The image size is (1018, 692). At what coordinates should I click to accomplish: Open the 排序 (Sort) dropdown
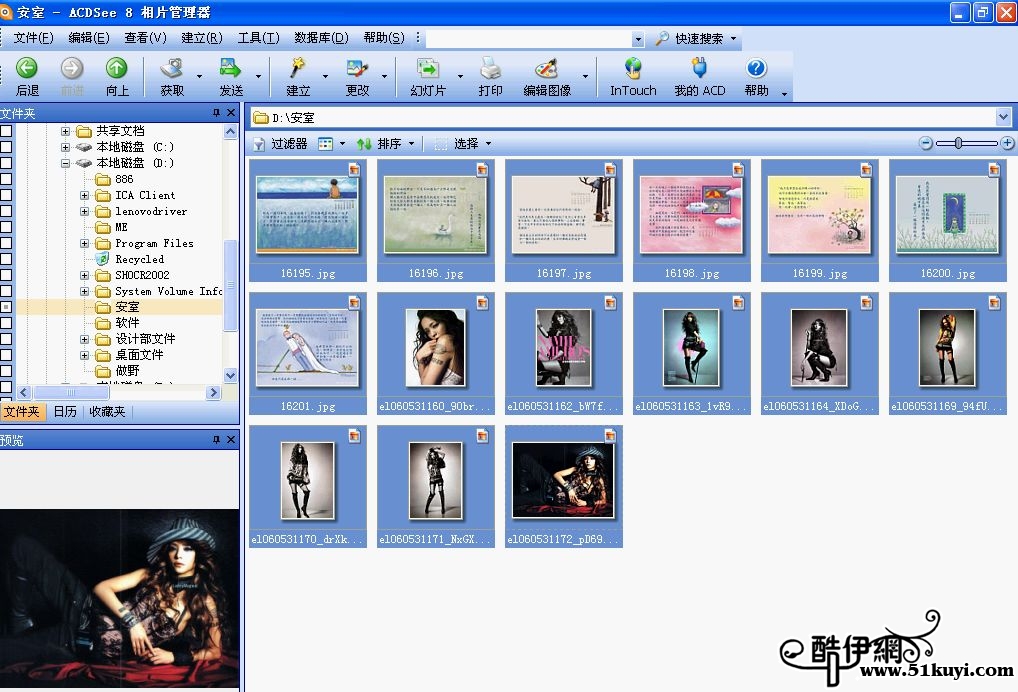[386, 144]
